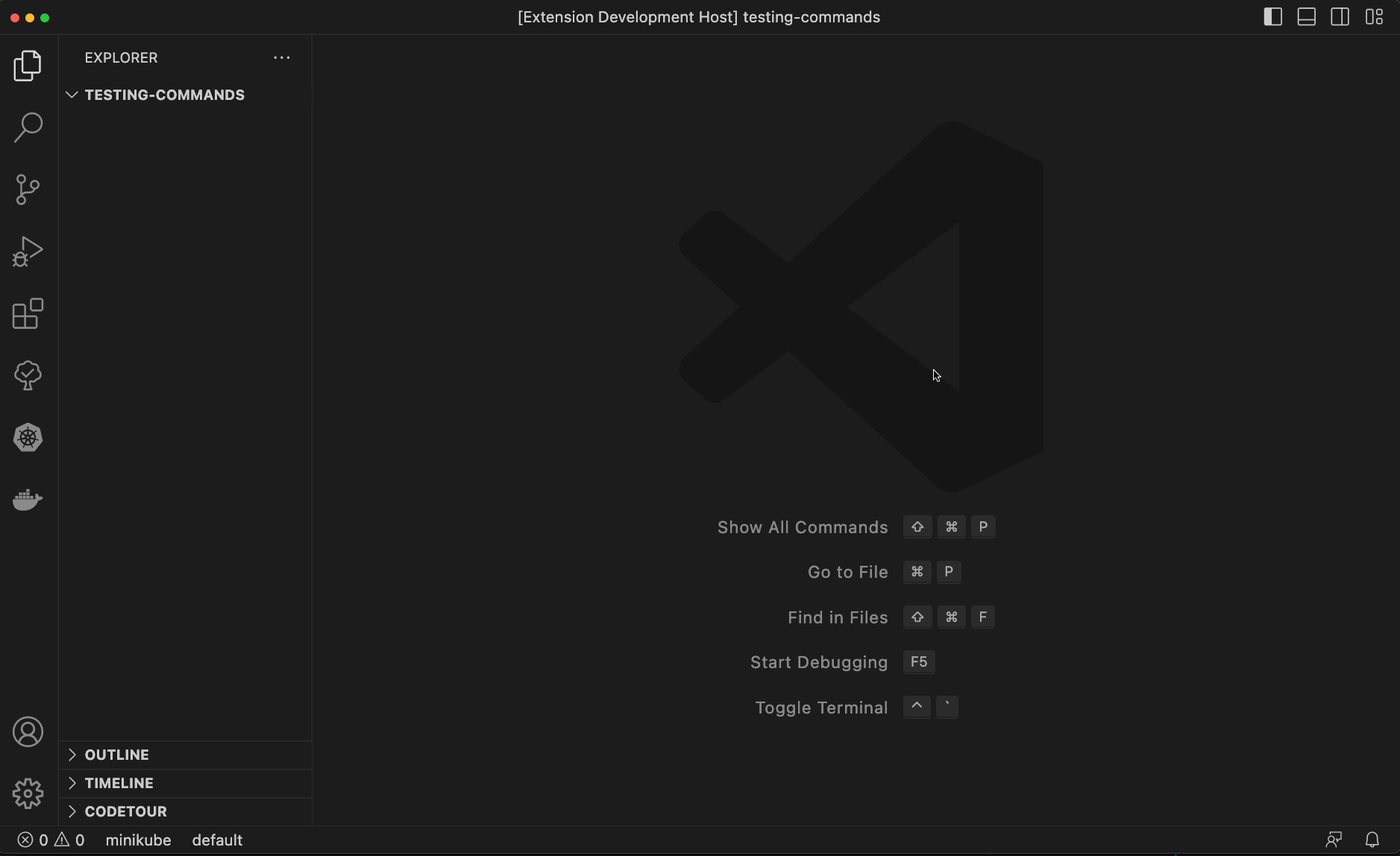
Task: Open the Manage gear menu
Action: click(x=28, y=793)
